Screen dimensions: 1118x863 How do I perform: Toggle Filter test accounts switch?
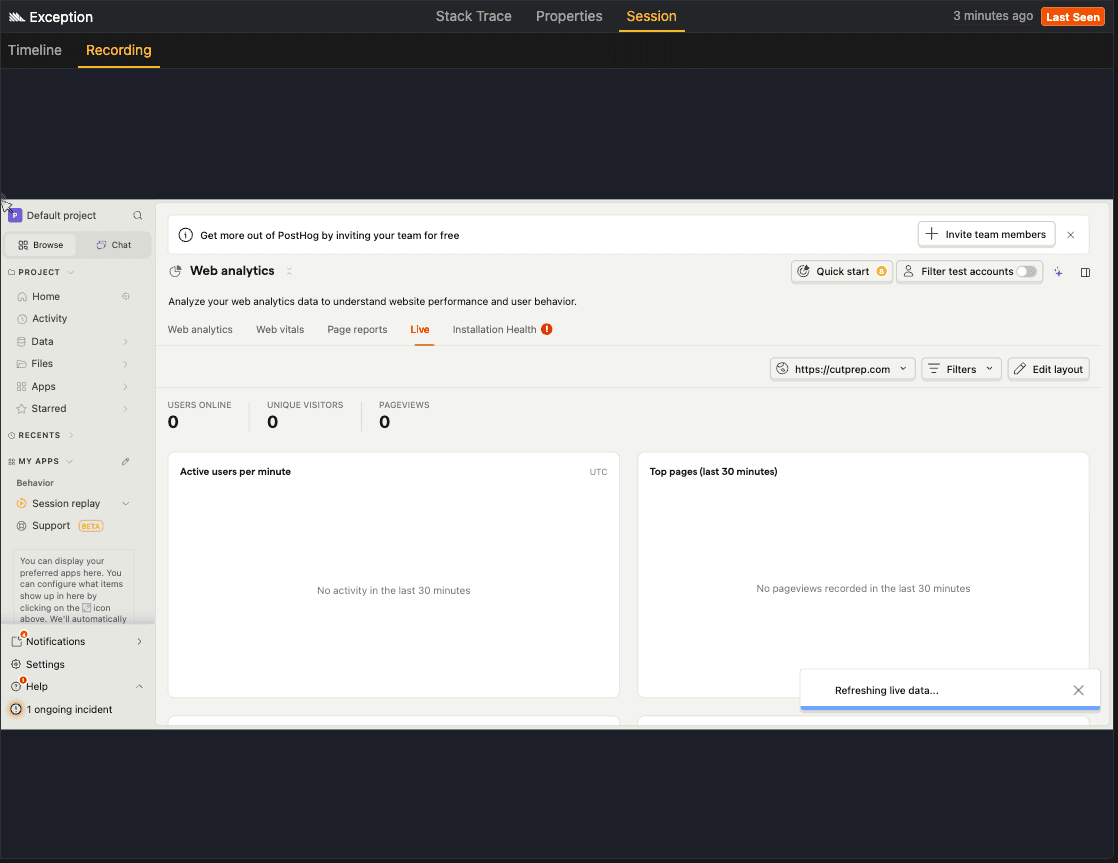pyautogui.click(x=1026, y=271)
